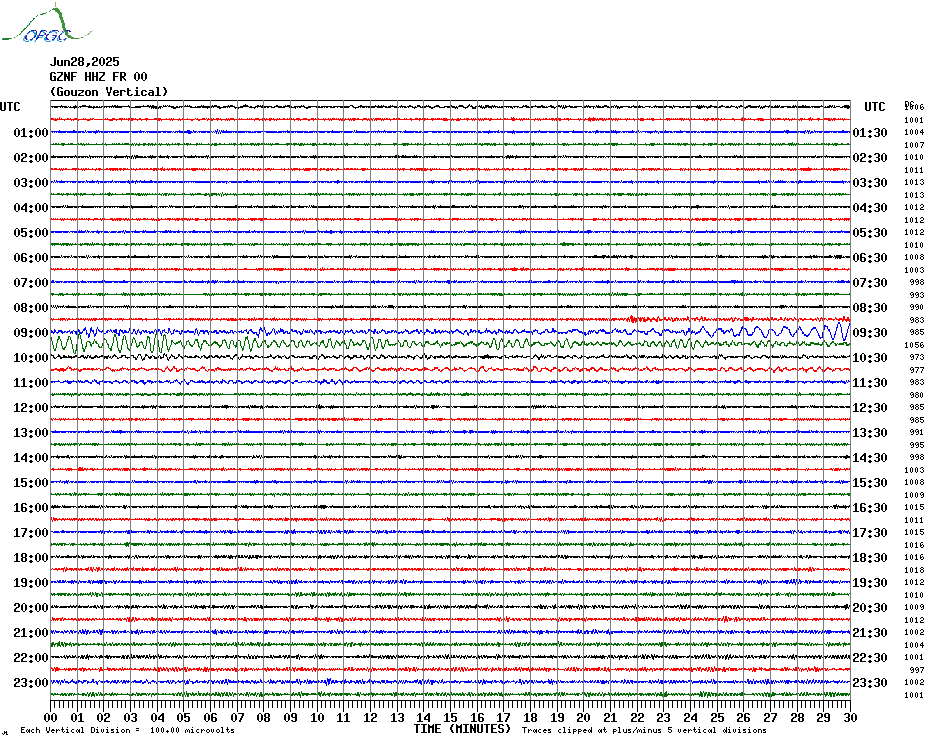
Task: Click the Traces clipped at plus/minus note
Action: (644, 730)
